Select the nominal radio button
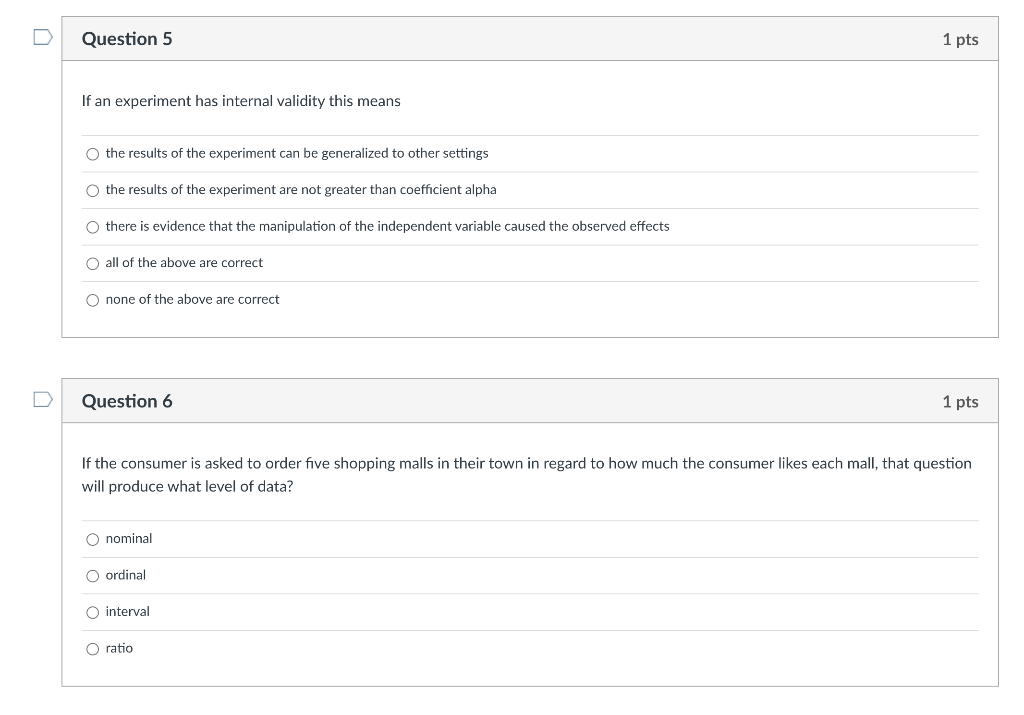This screenshot has height=715, width=1024. [x=93, y=539]
